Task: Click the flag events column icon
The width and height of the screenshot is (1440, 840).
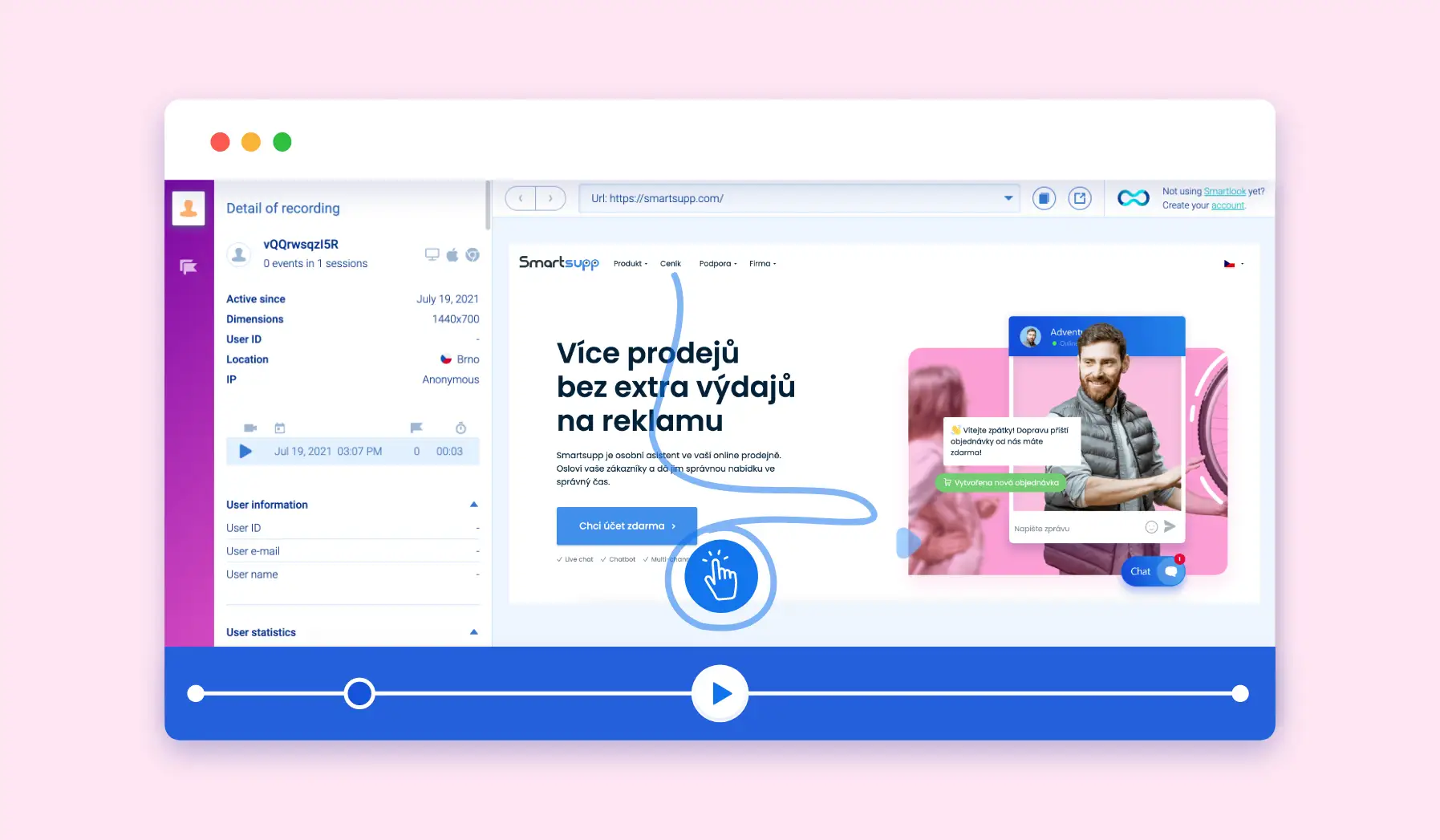Action: point(416,428)
